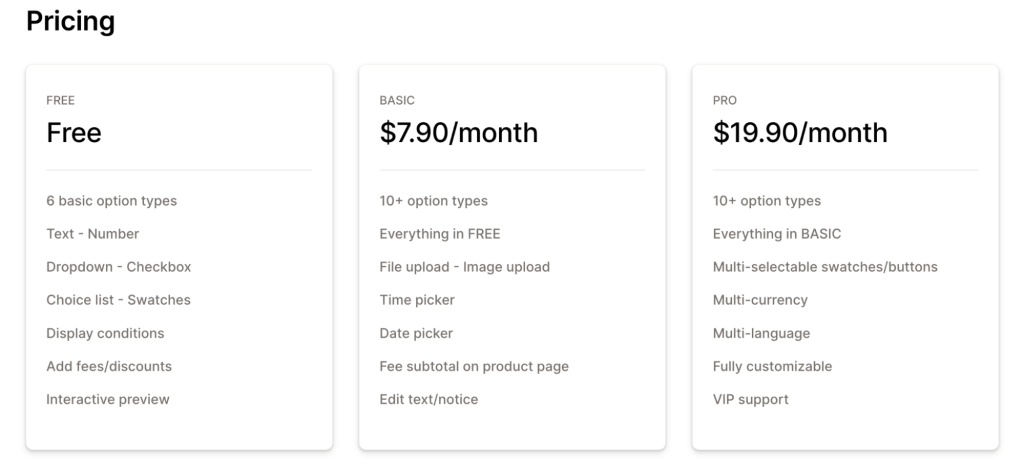Select the BASIC plan label

pos(397,101)
